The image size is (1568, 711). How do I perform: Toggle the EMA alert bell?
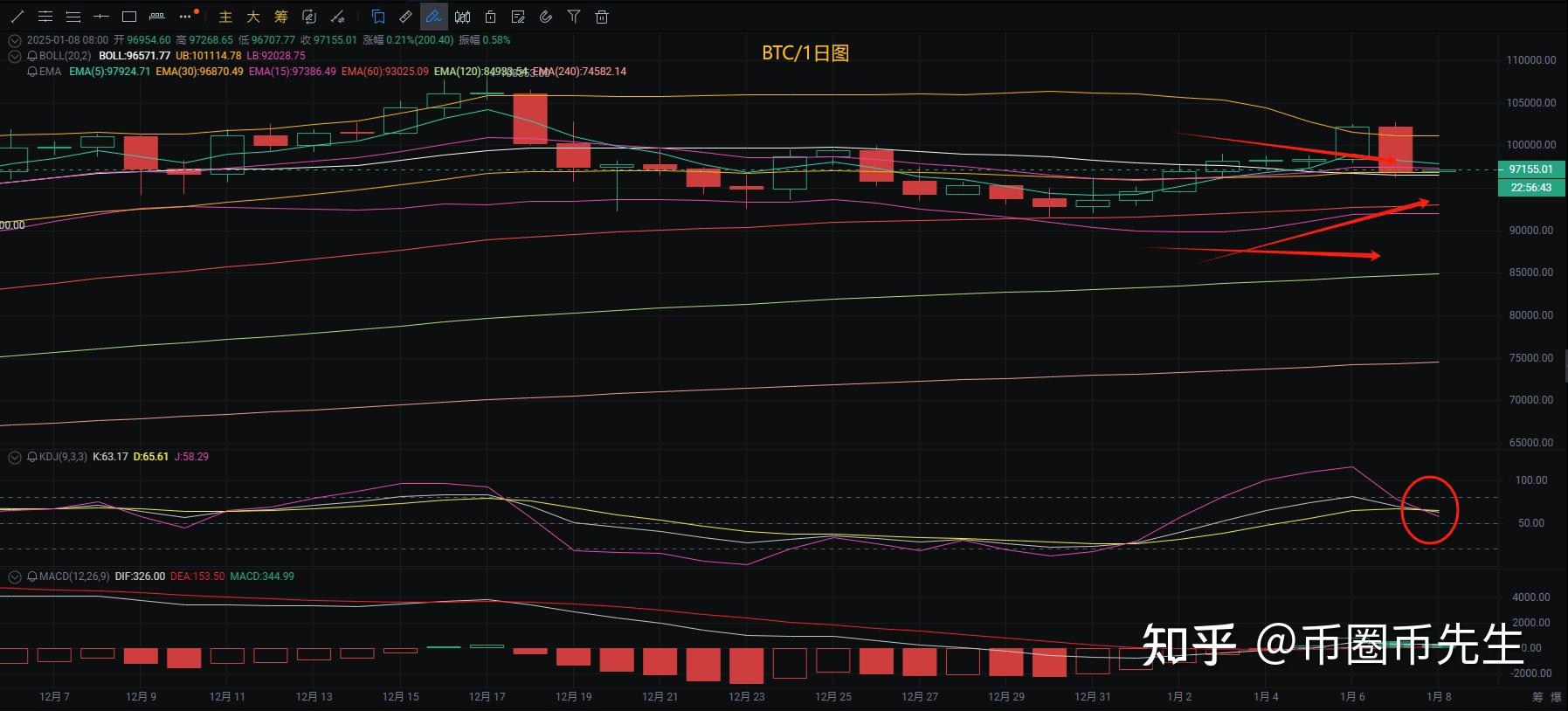pyautogui.click(x=32, y=72)
